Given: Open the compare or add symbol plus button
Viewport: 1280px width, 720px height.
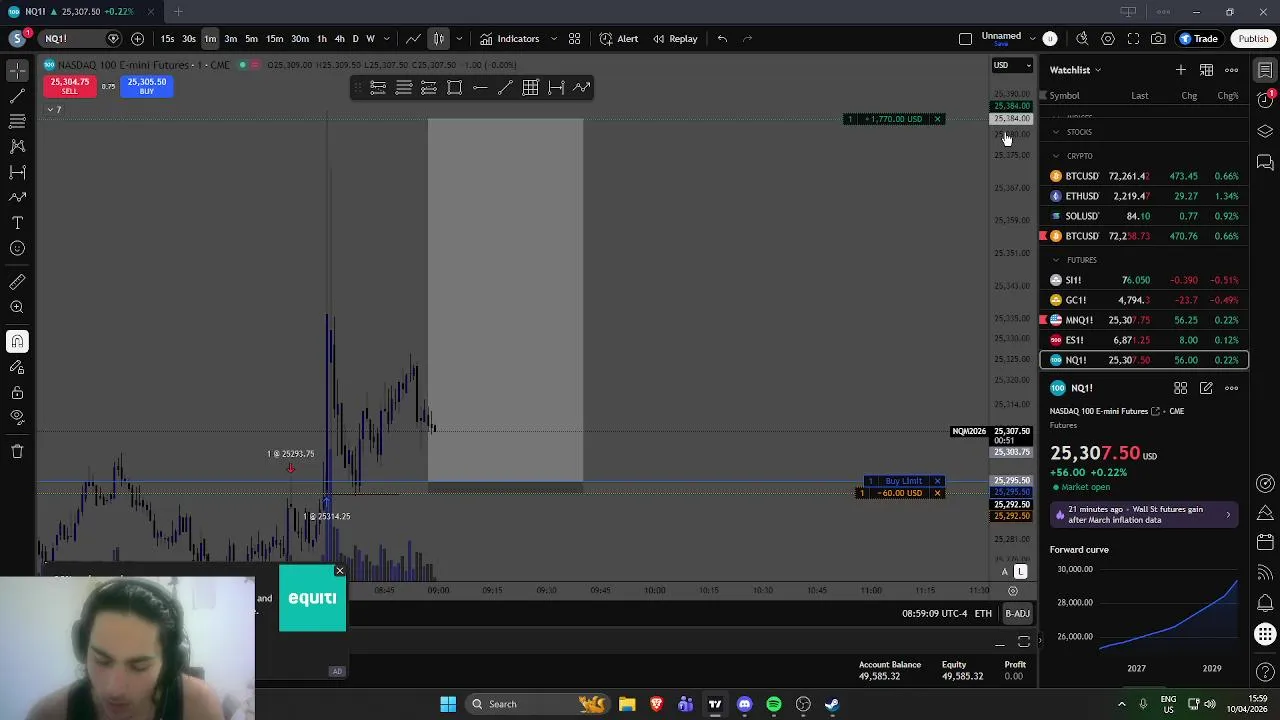Looking at the screenshot, I should (x=137, y=39).
